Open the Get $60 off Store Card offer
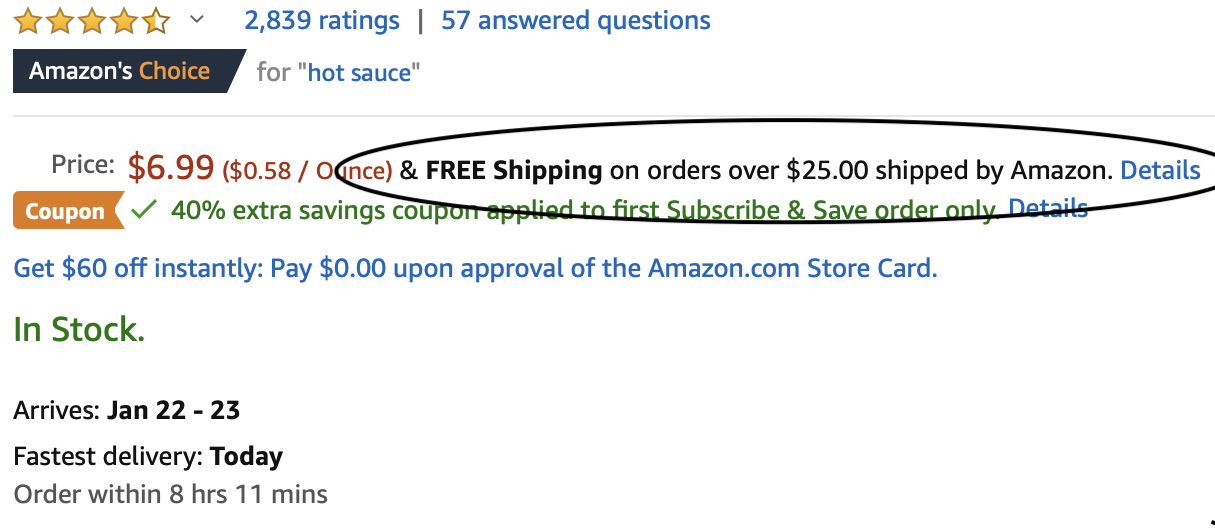 coord(475,268)
